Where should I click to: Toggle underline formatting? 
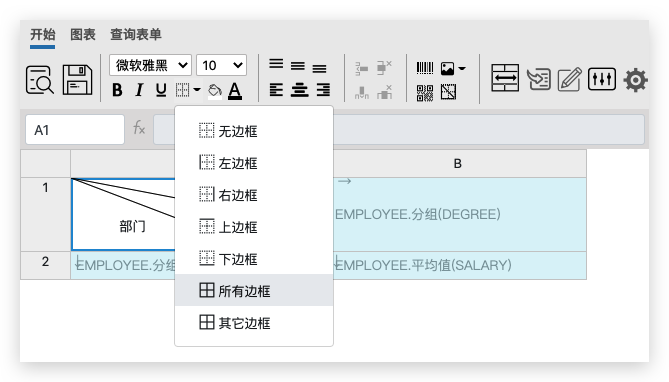(161, 90)
